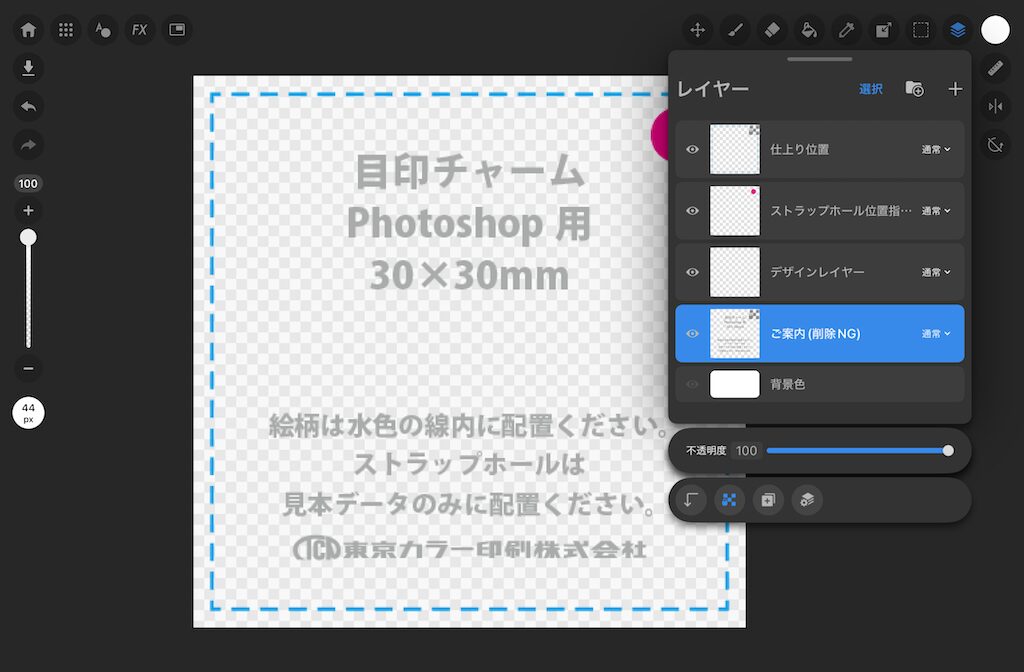Increase brush size with plus button
Image resolution: width=1024 pixels, height=672 pixels.
(28, 210)
